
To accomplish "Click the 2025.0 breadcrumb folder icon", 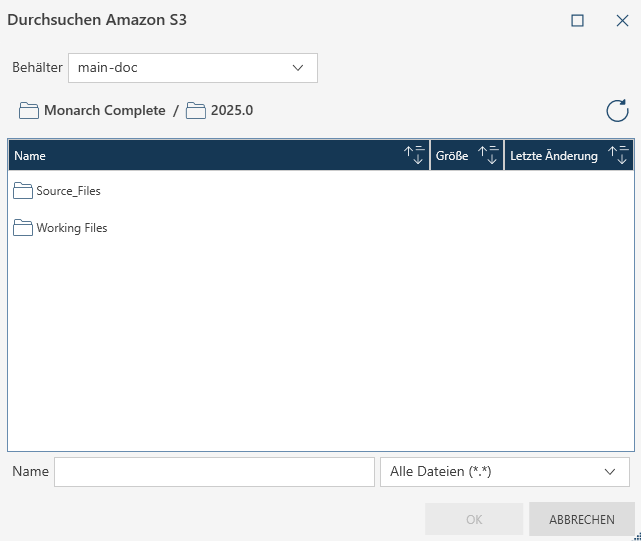I will coord(196,110).
